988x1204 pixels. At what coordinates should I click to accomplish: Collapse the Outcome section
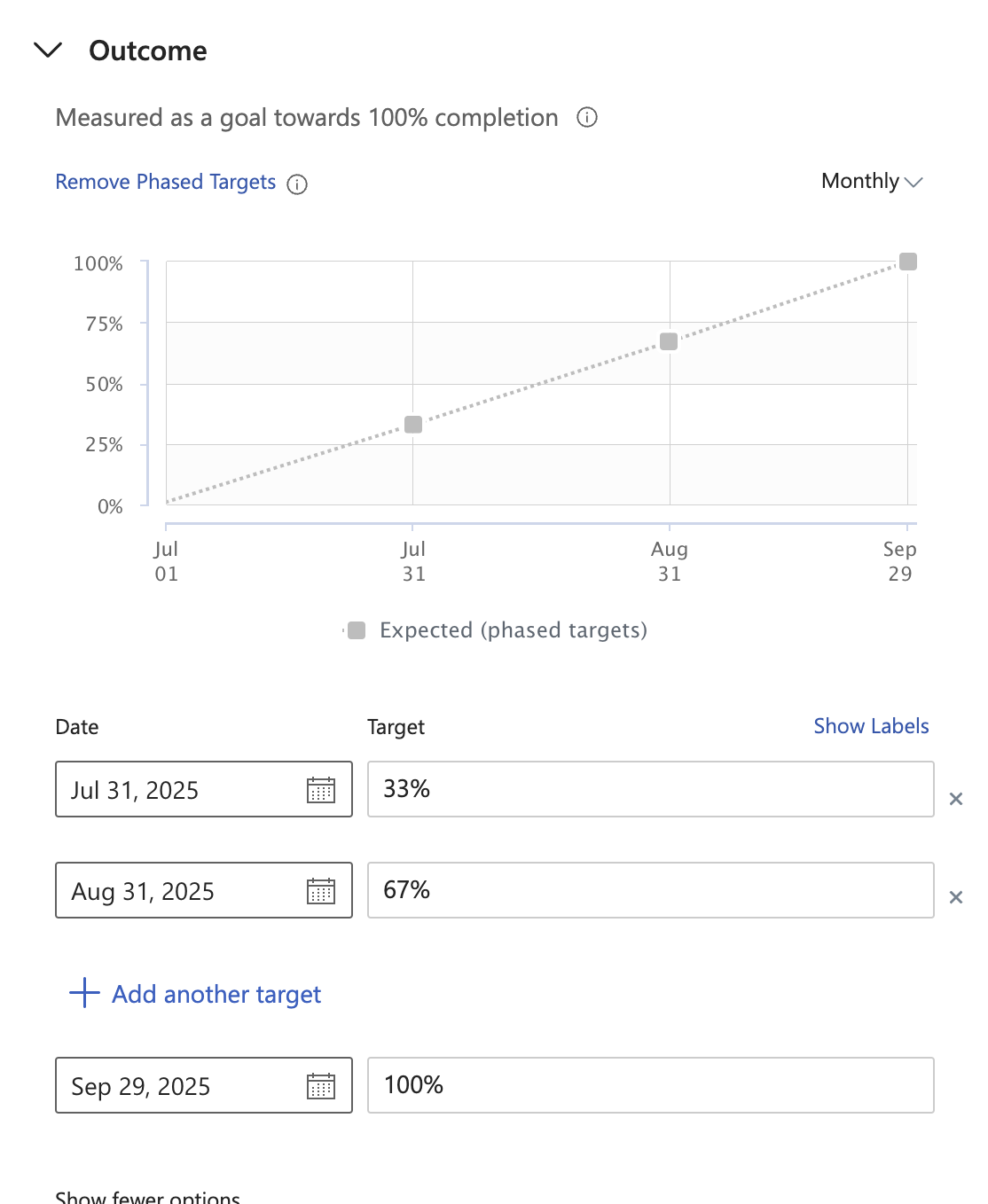tap(49, 50)
